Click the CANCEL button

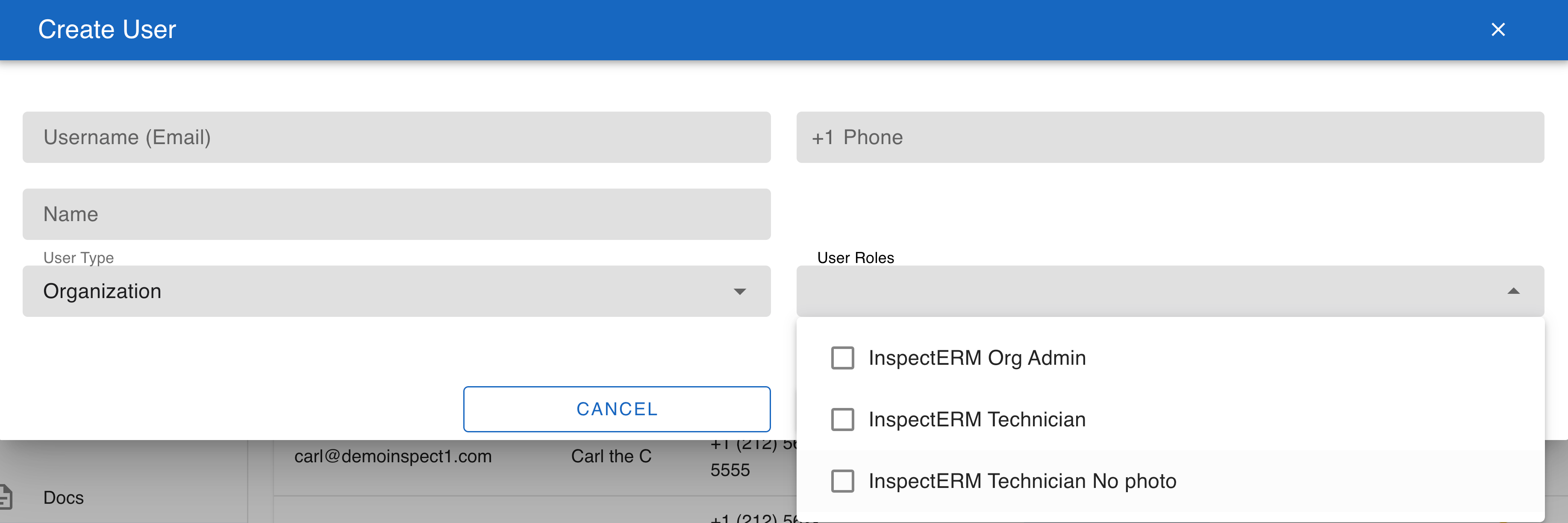click(617, 409)
